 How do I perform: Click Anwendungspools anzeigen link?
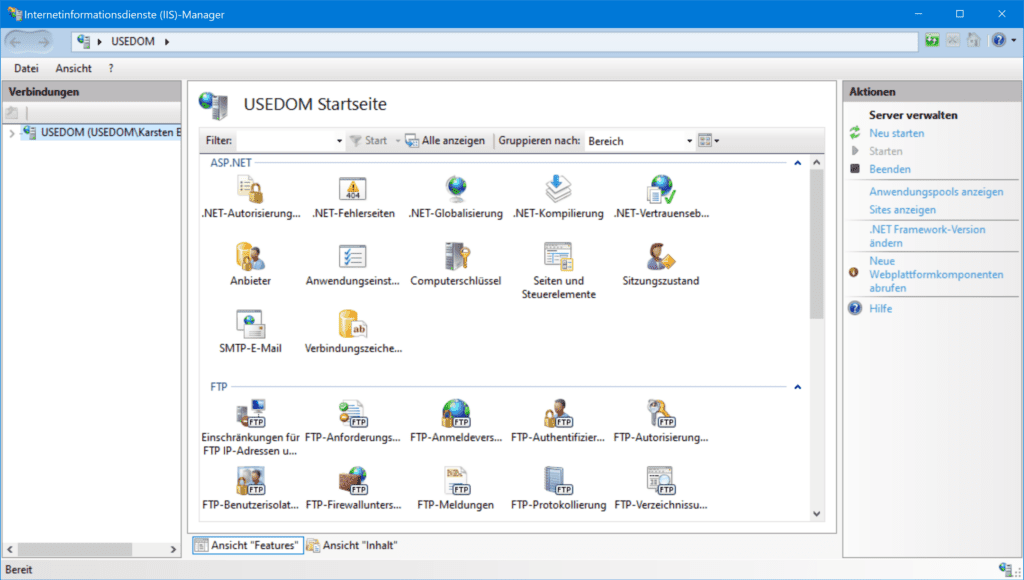point(936,192)
